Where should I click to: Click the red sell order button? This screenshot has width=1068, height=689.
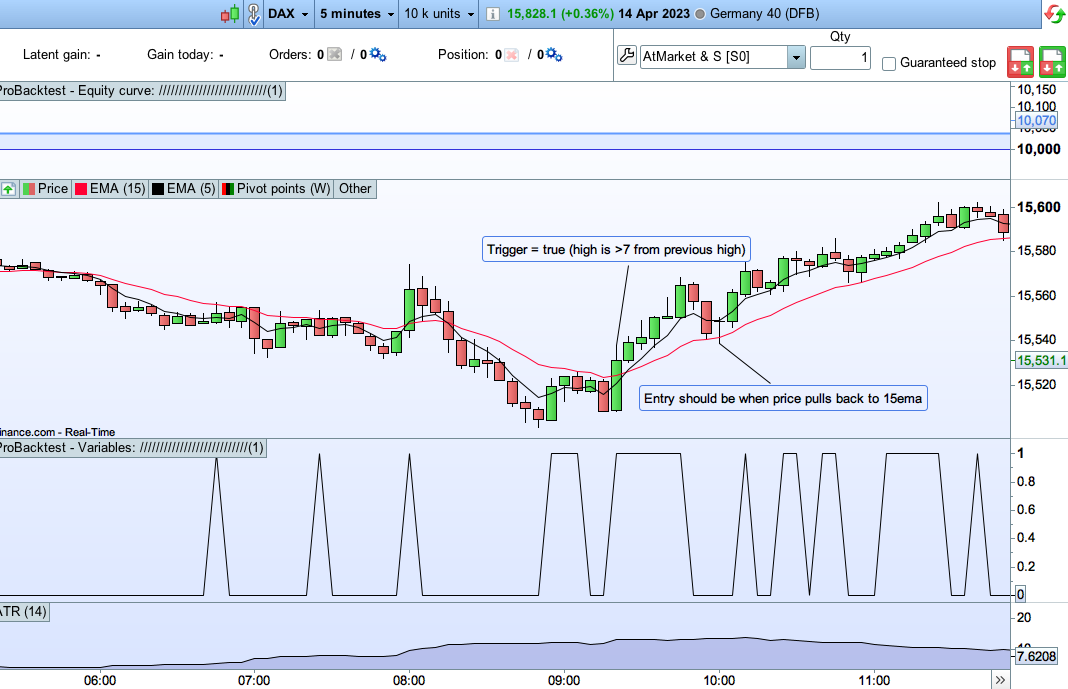point(1020,61)
